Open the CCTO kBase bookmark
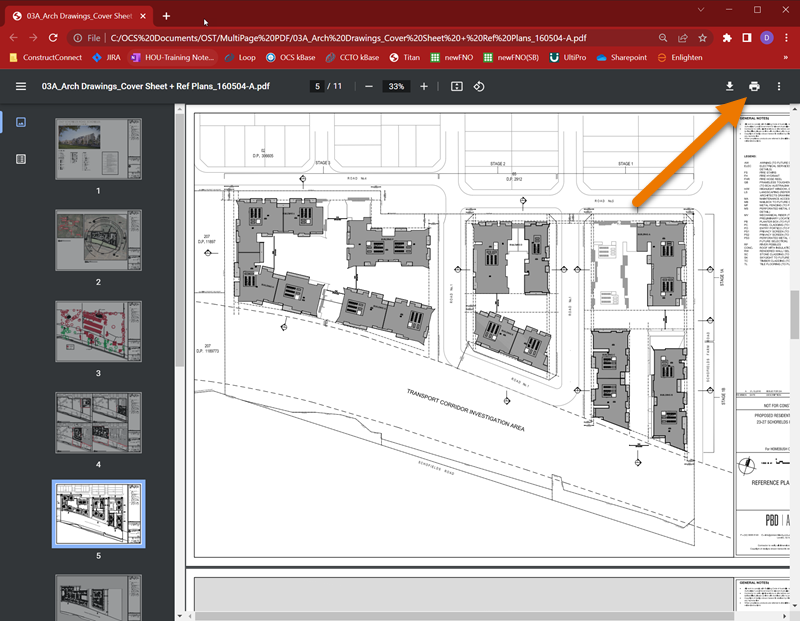The width and height of the screenshot is (800, 621). [353, 58]
